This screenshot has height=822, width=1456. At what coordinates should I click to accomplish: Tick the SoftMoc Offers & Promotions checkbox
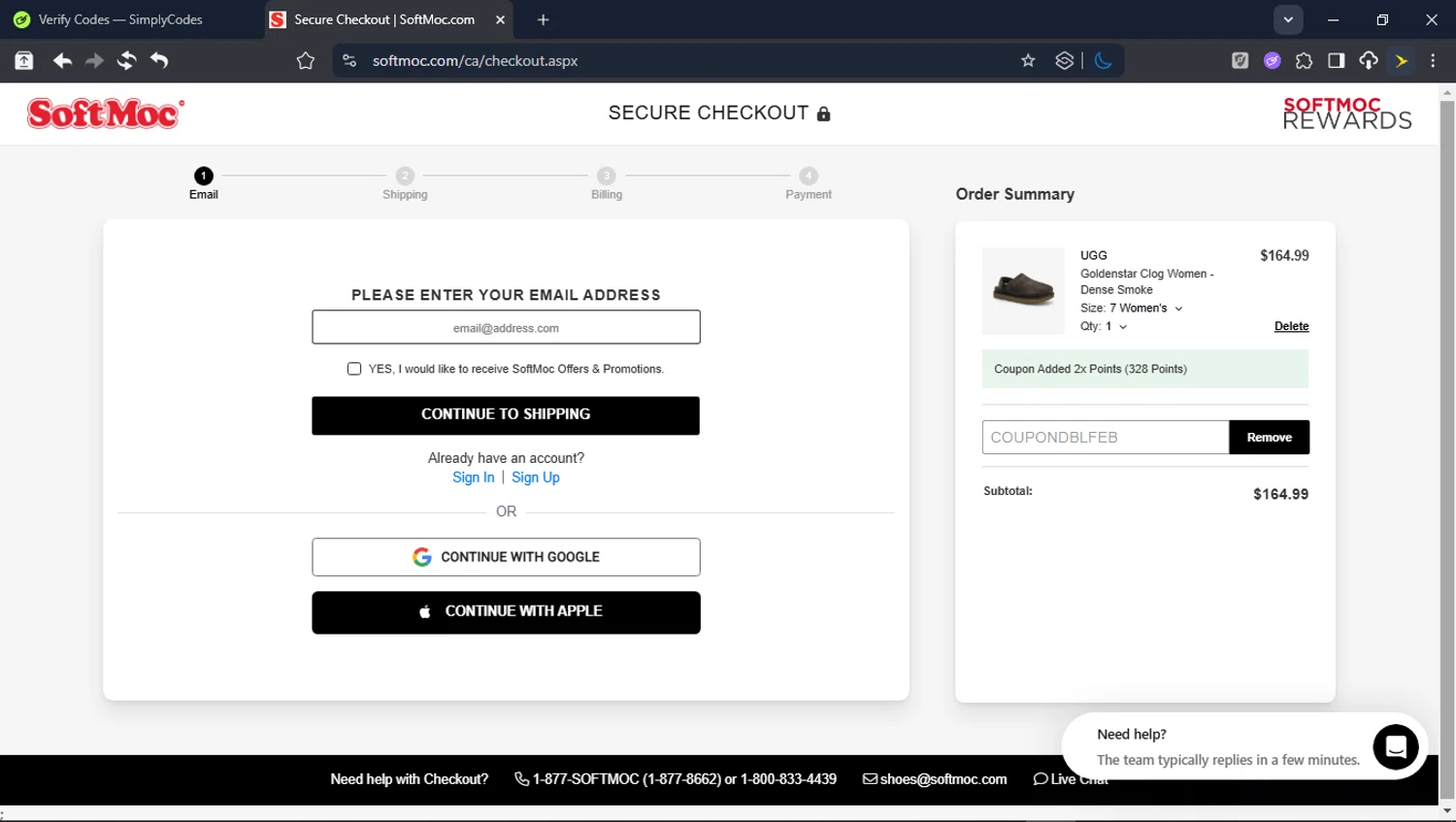point(354,369)
